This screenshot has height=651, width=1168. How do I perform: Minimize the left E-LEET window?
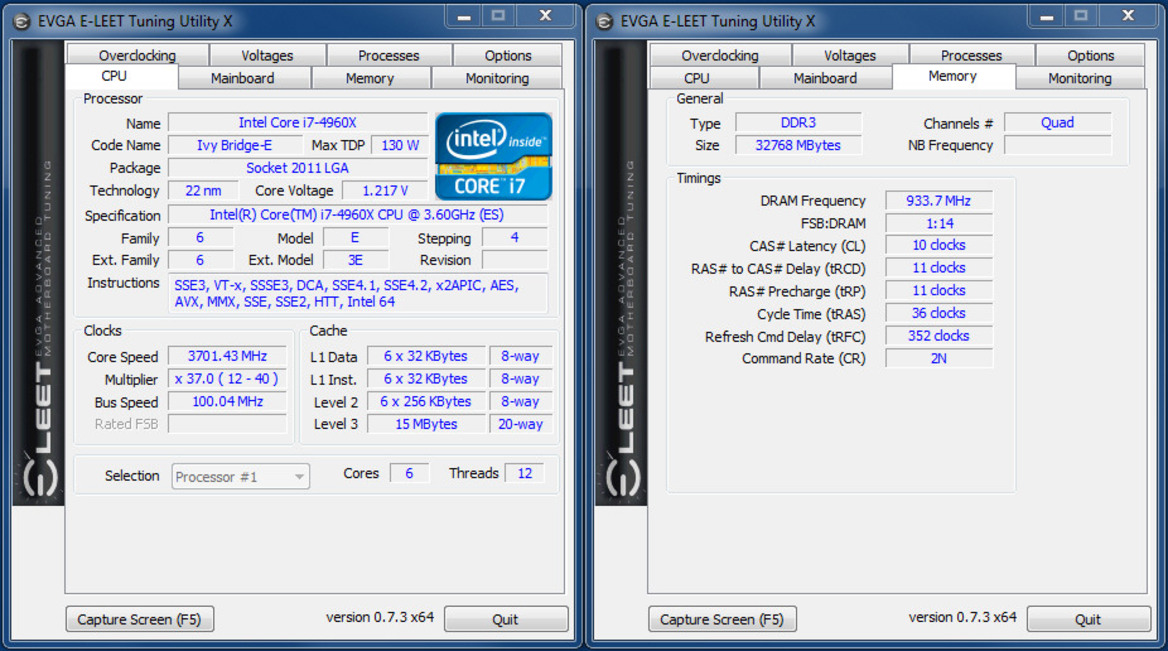[x=464, y=16]
